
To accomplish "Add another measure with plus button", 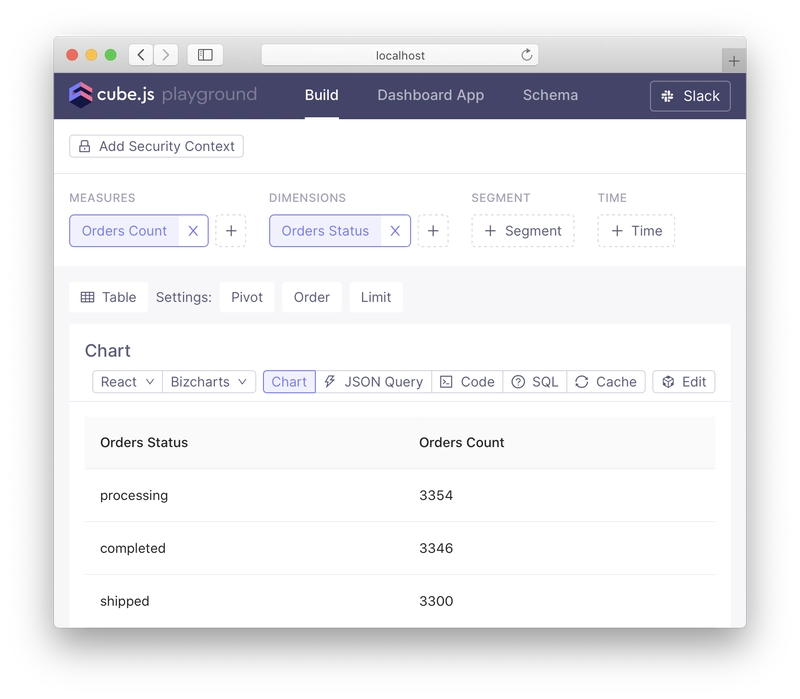I will point(231,231).
